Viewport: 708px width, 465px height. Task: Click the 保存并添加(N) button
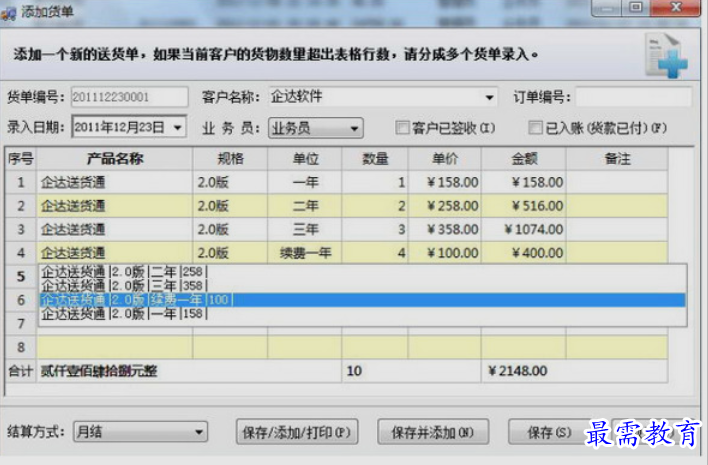coord(433,432)
